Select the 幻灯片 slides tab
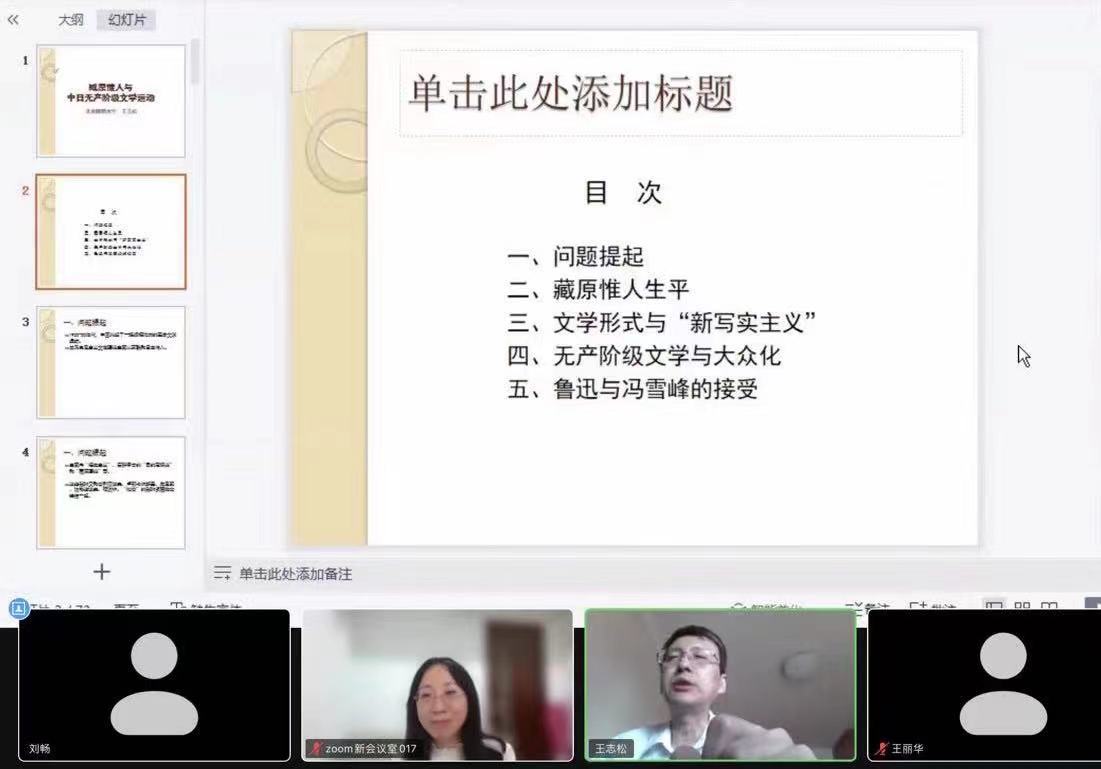The width and height of the screenshot is (1101, 769). (126, 19)
